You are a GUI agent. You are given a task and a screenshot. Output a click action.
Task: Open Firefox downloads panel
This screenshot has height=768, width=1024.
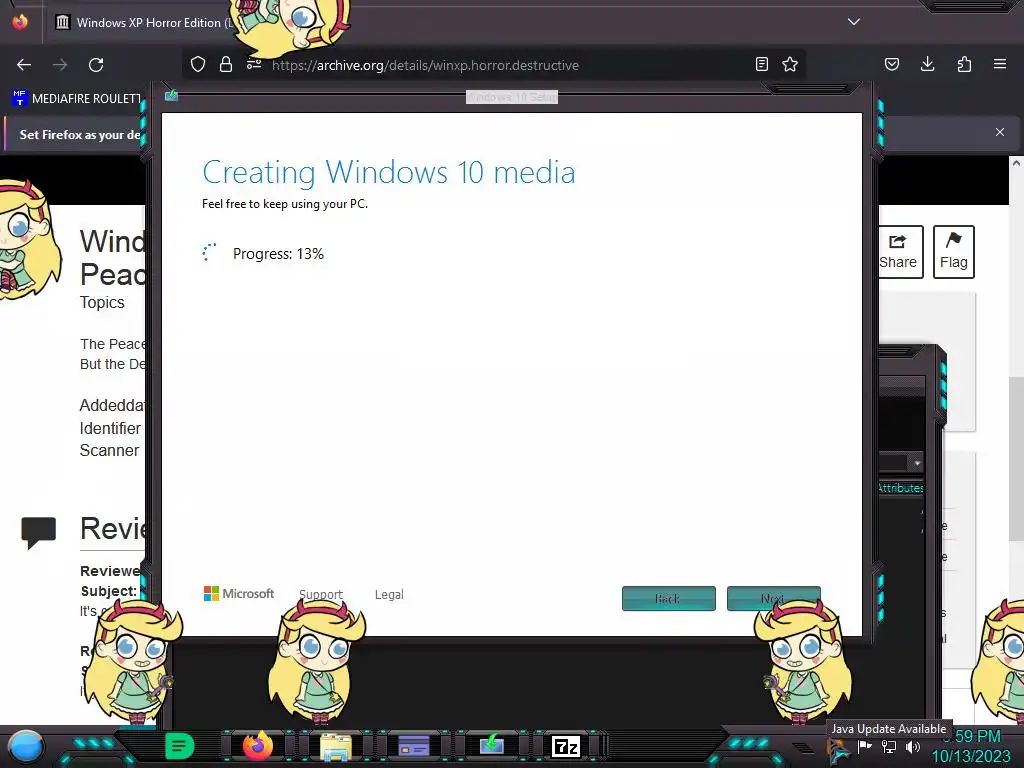click(x=927, y=64)
